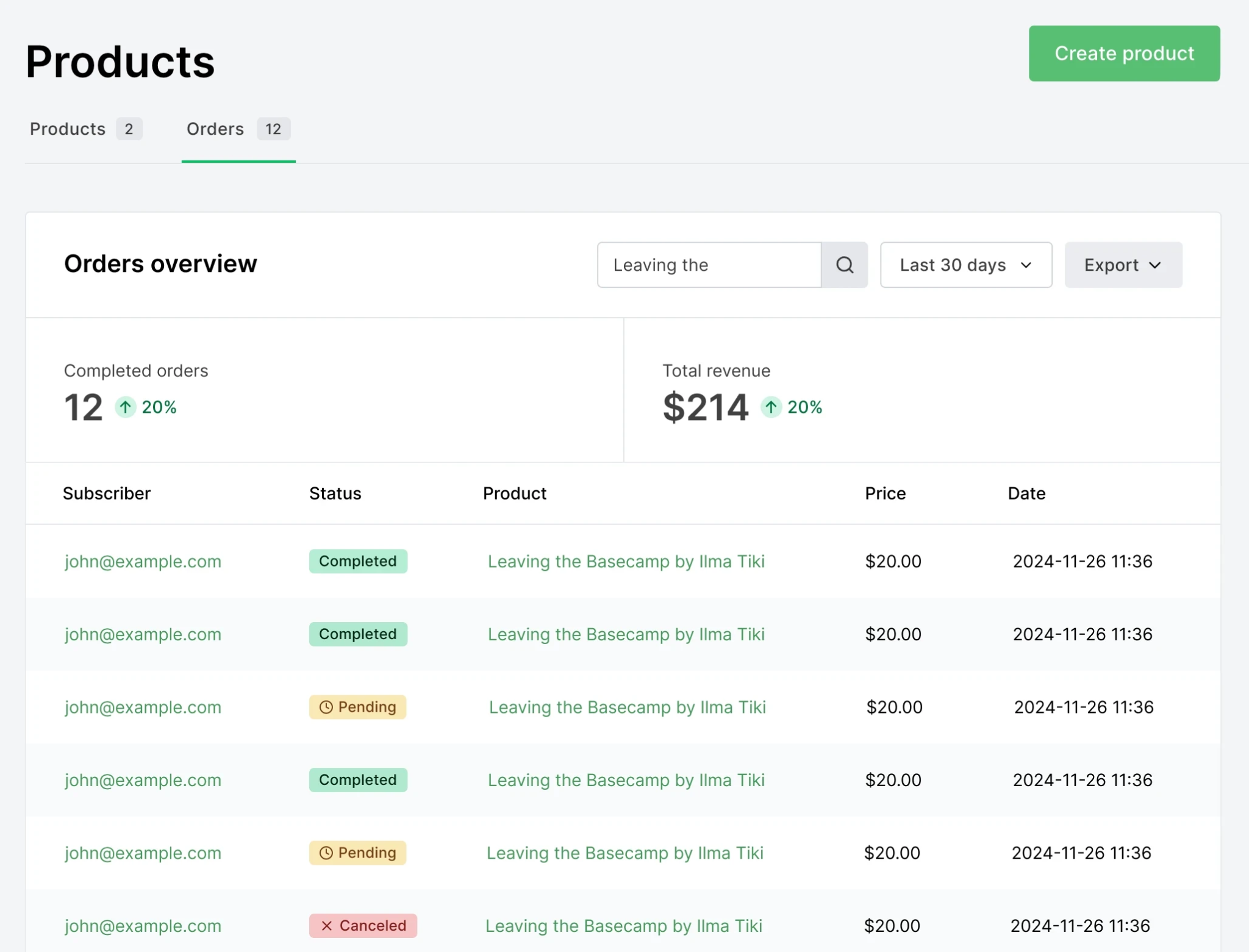Click the green arrow next to completed orders
The height and width of the screenshot is (952, 1249).
pyautogui.click(x=126, y=407)
